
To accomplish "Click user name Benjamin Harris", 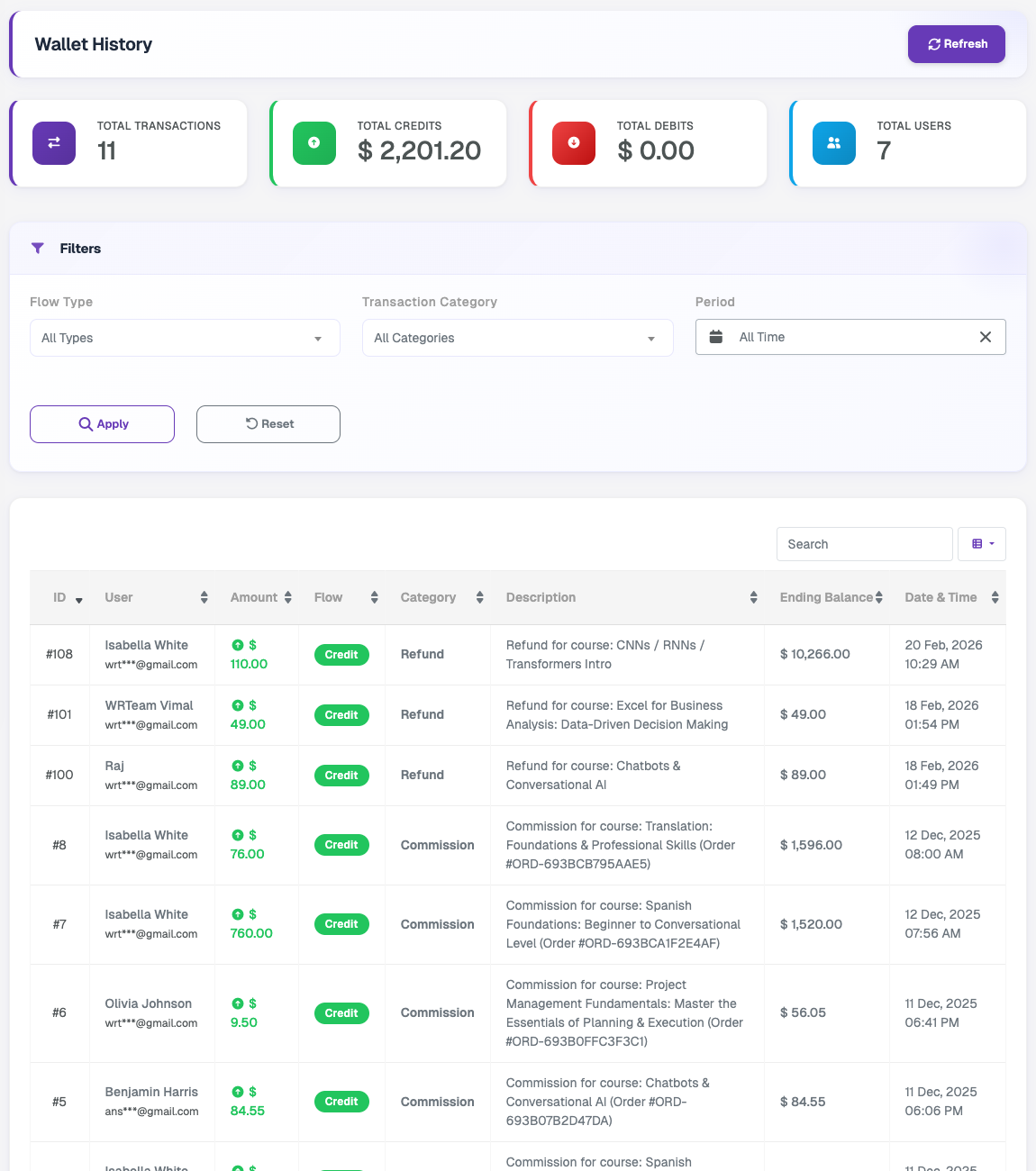I will click(x=151, y=1092).
